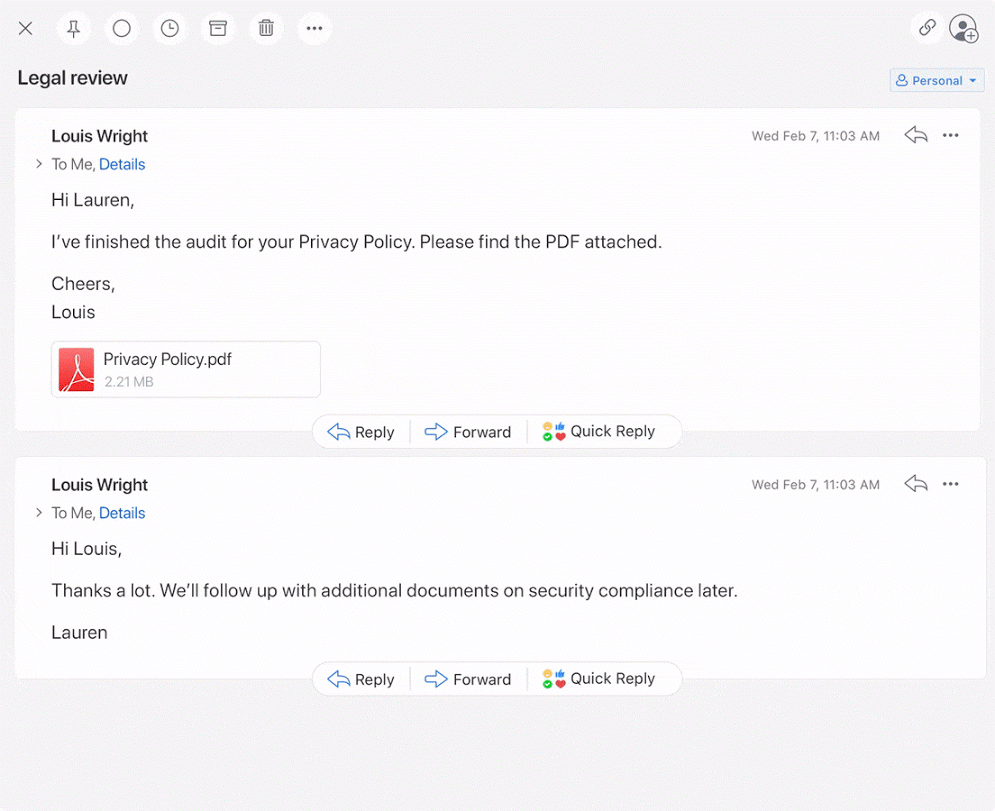Reply to the audit email
Screen dimensions: 995x811
[361, 431]
